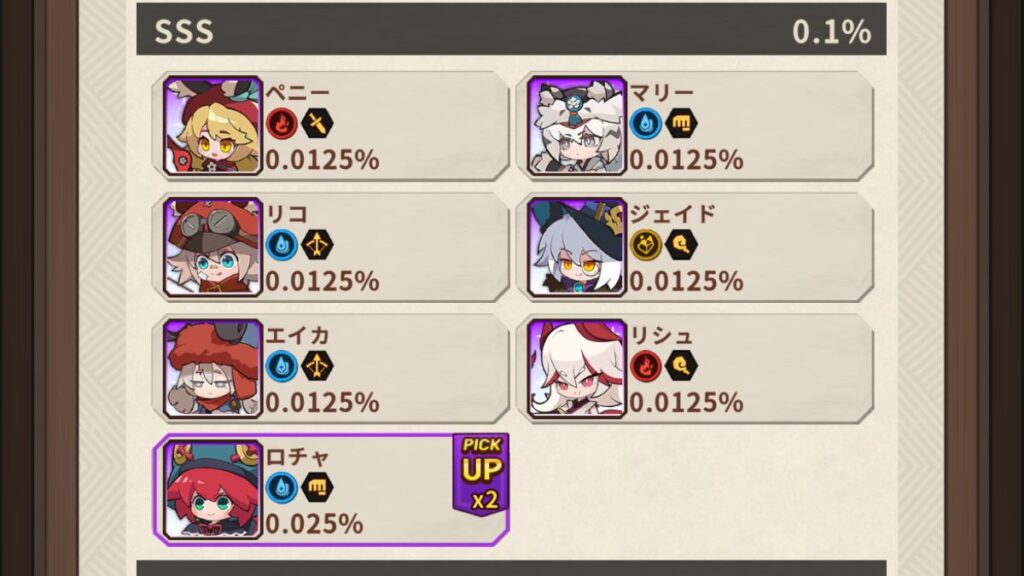Open マリー character portrait
Image resolution: width=1024 pixels, height=576 pixels.
(x=577, y=126)
